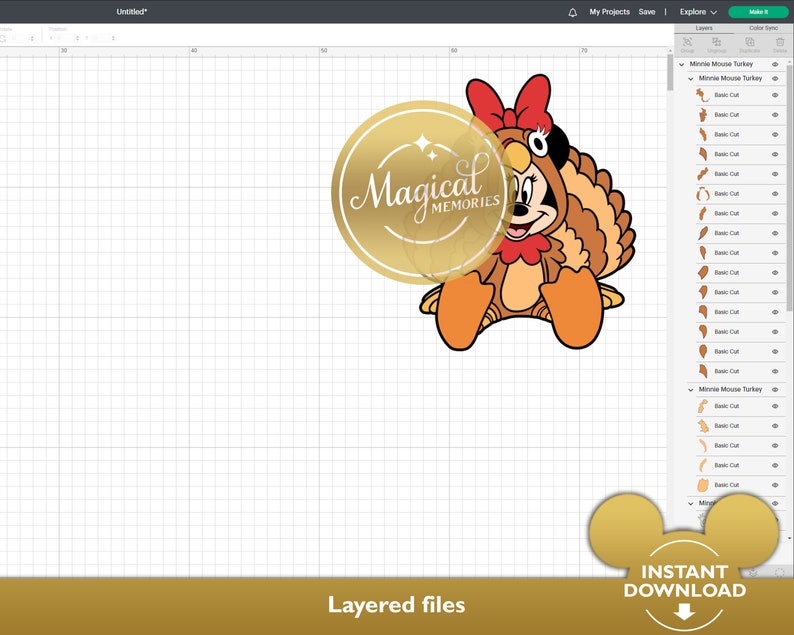This screenshot has height=635, width=794.
Task: Click the Basic Cut label of fourth layer in second subgroup
Action: click(727, 465)
